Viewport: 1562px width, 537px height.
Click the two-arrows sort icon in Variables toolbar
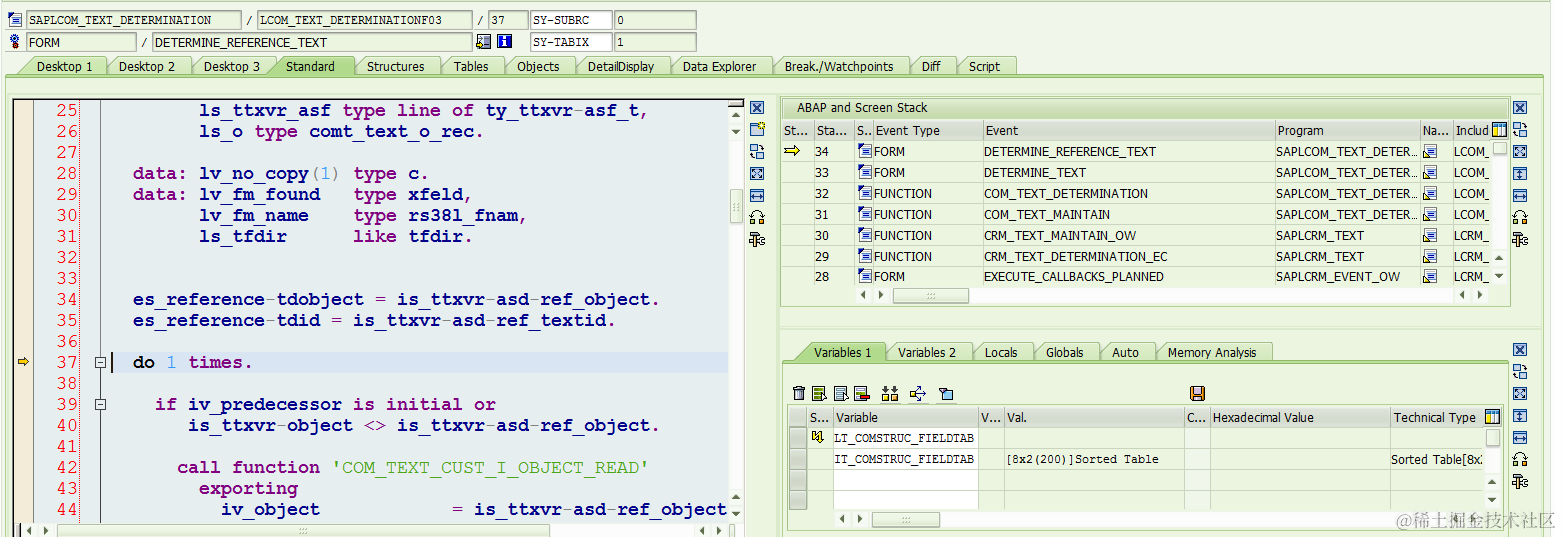click(x=890, y=393)
